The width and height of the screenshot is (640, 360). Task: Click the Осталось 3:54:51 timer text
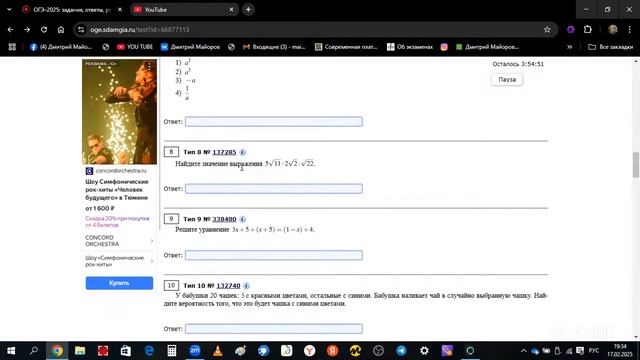(x=518, y=64)
